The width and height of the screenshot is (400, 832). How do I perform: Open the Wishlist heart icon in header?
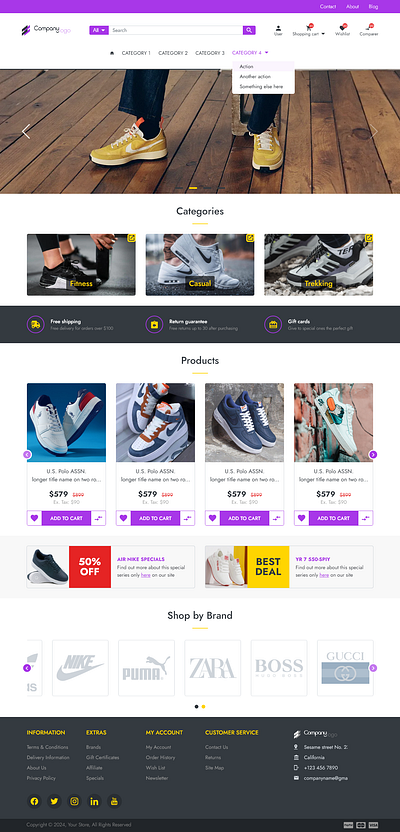[342, 30]
